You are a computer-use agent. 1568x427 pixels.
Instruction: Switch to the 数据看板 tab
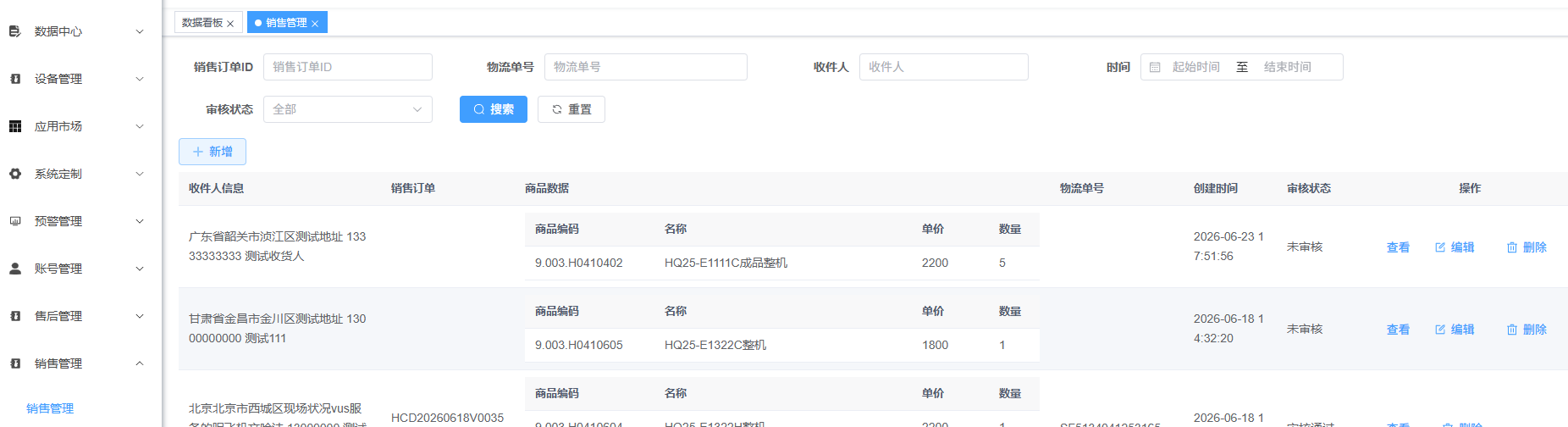pyautogui.click(x=202, y=23)
